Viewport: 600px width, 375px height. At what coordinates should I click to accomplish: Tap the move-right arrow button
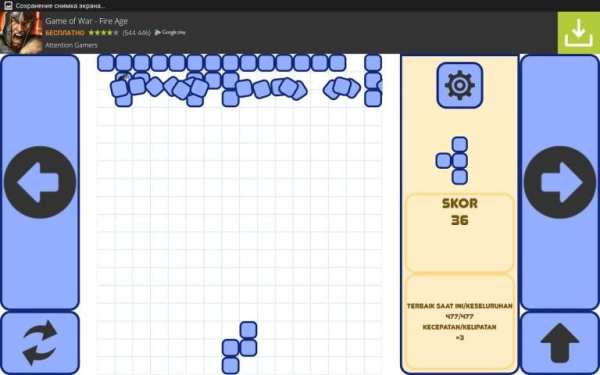pyautogui.click(x=560, y=182)
